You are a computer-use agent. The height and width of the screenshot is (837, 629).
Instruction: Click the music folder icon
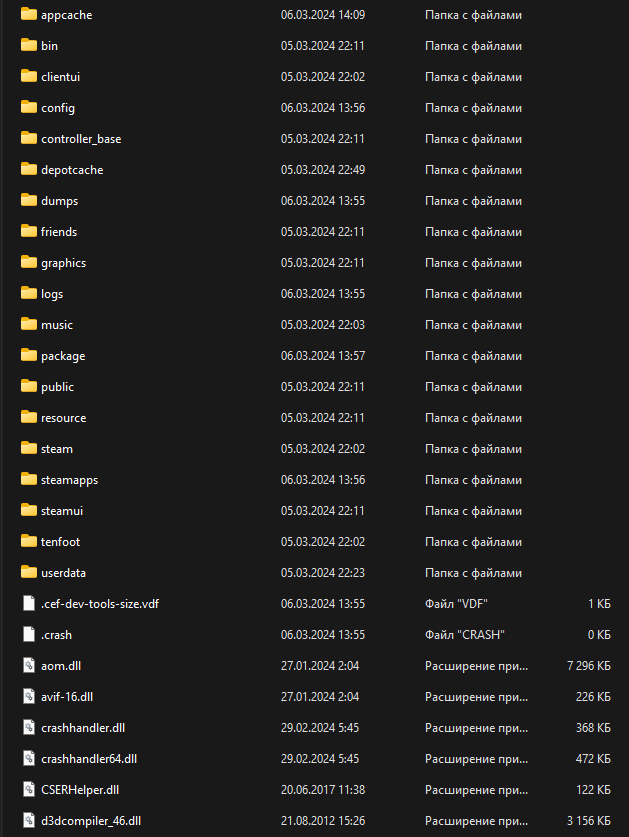[29, 324]
